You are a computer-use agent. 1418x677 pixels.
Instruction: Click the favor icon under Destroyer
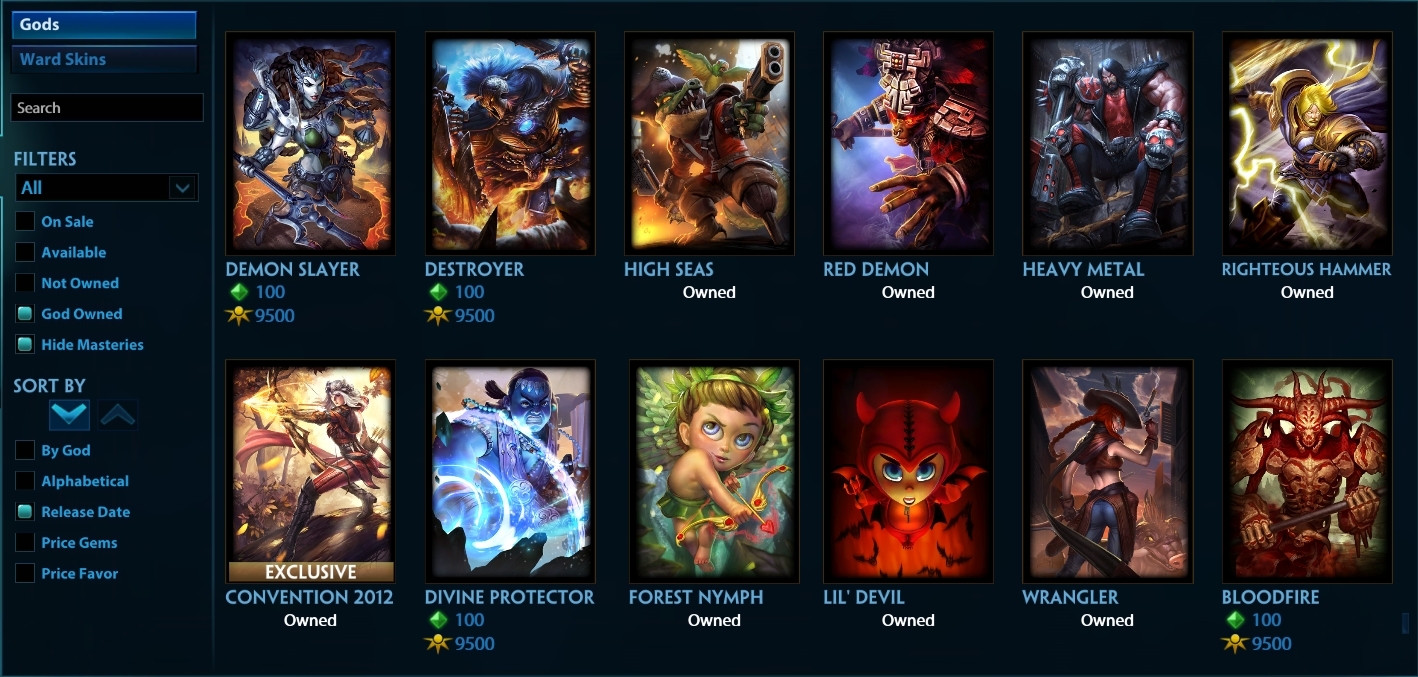pyautogui.click(x=437, y=316)
